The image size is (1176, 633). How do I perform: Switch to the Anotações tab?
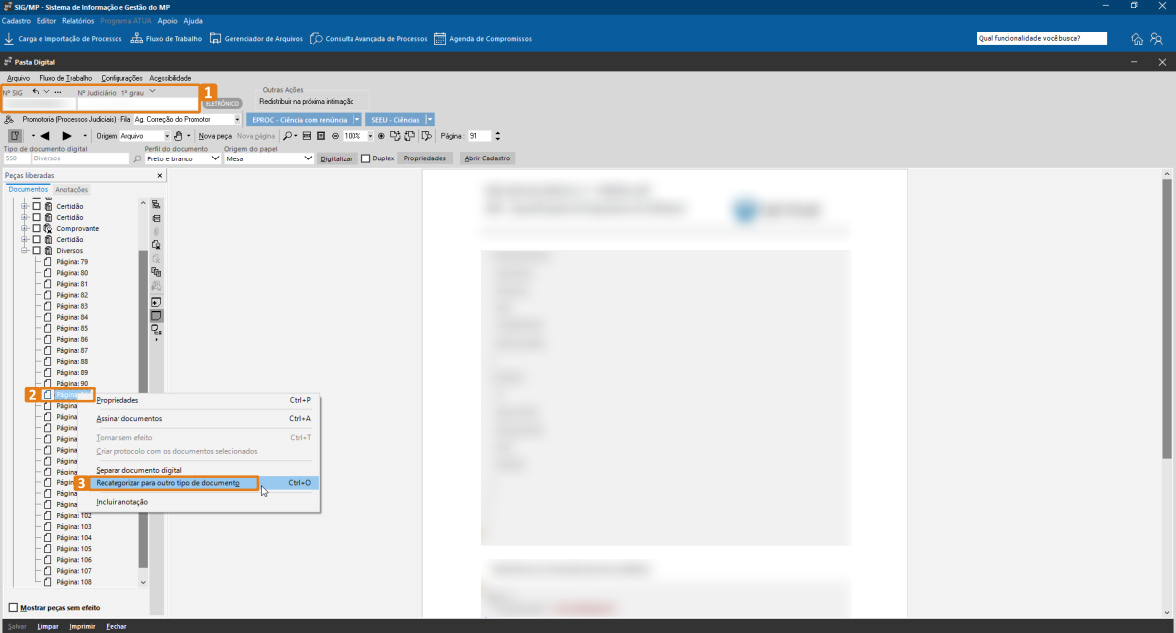(x=71, y=190)
